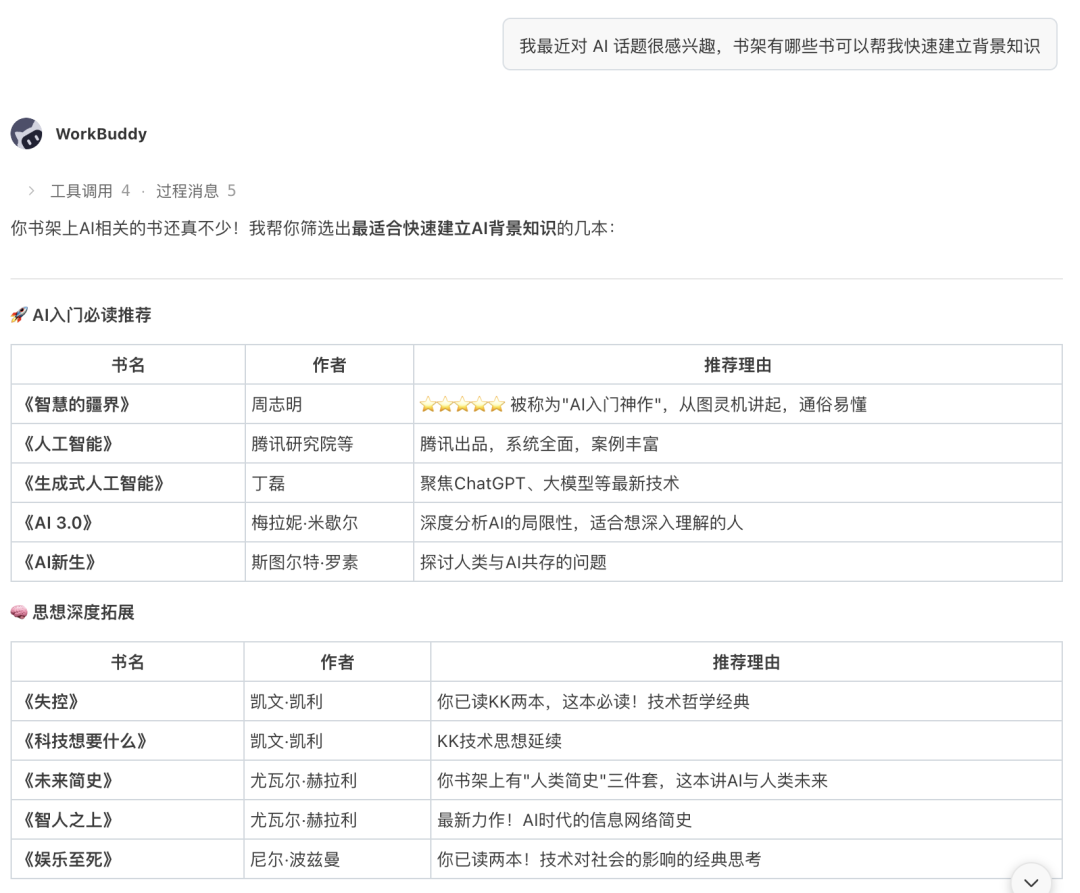The image size is (1080, 893).
Task: Select the cell 《AI 3.0》
Action: pyautogui.click(x=128, y=523)
